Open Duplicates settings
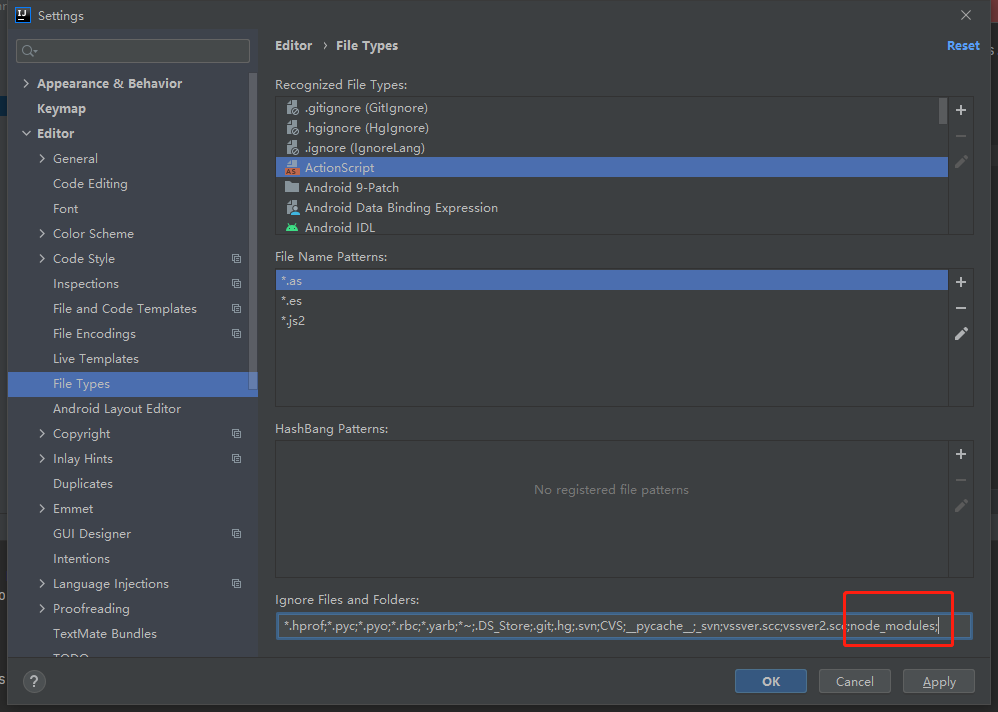Image resolution: width=998 pixels, height=712 pixels. pos(83,484)
